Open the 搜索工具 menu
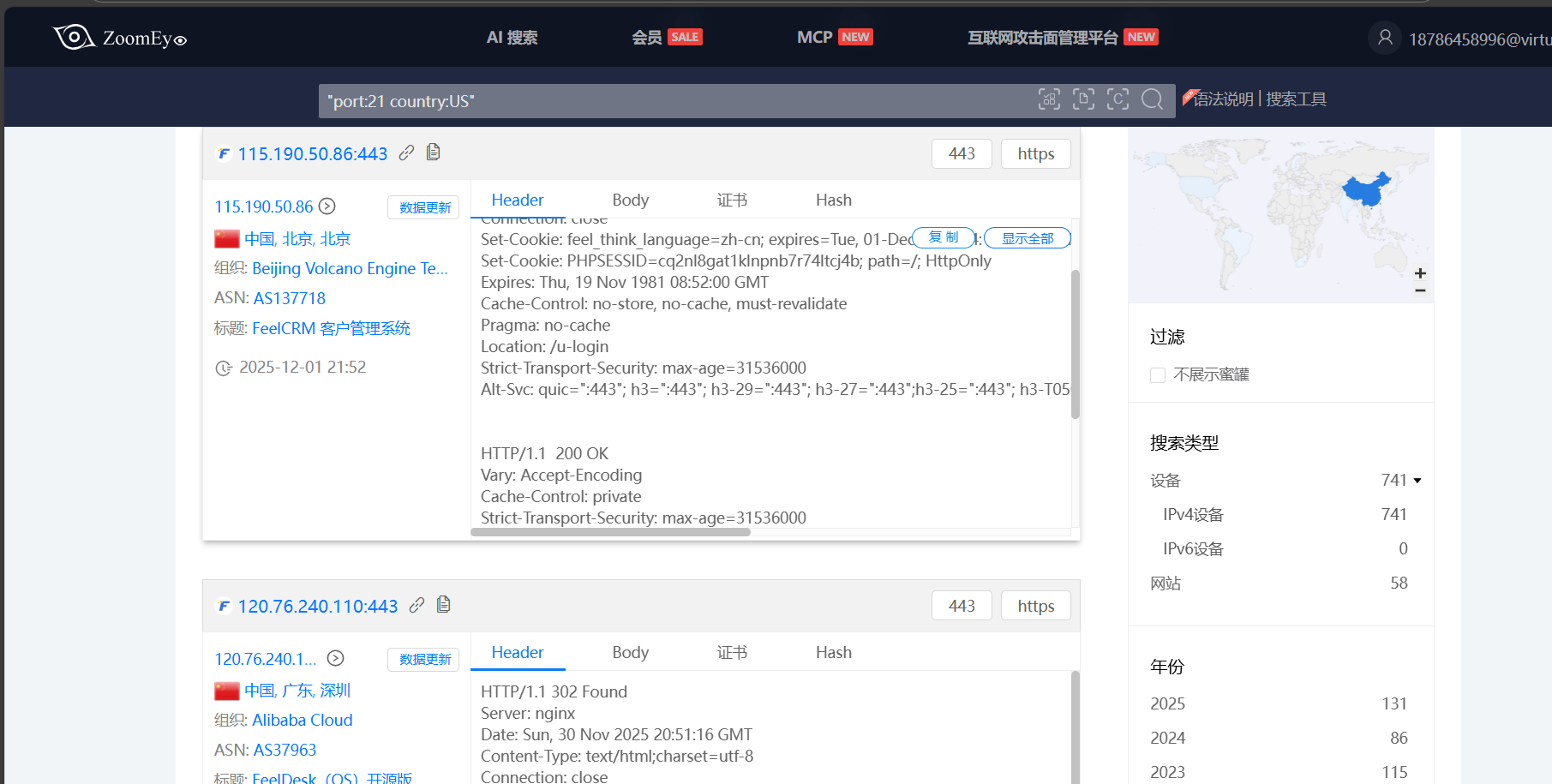 click(1296, 99)
